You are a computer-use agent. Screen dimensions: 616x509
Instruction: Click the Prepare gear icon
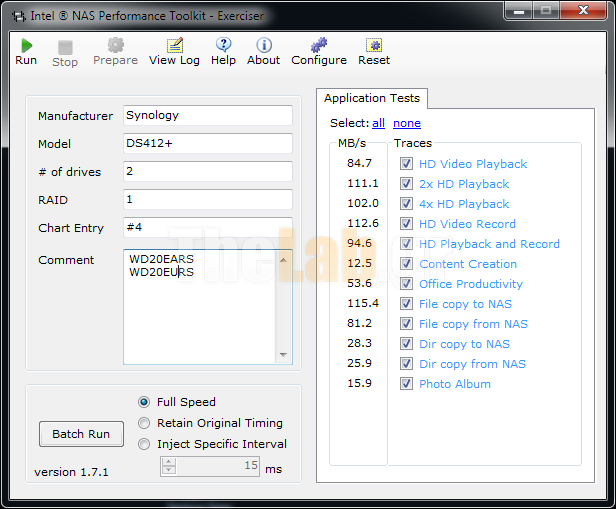coord(116,45)
